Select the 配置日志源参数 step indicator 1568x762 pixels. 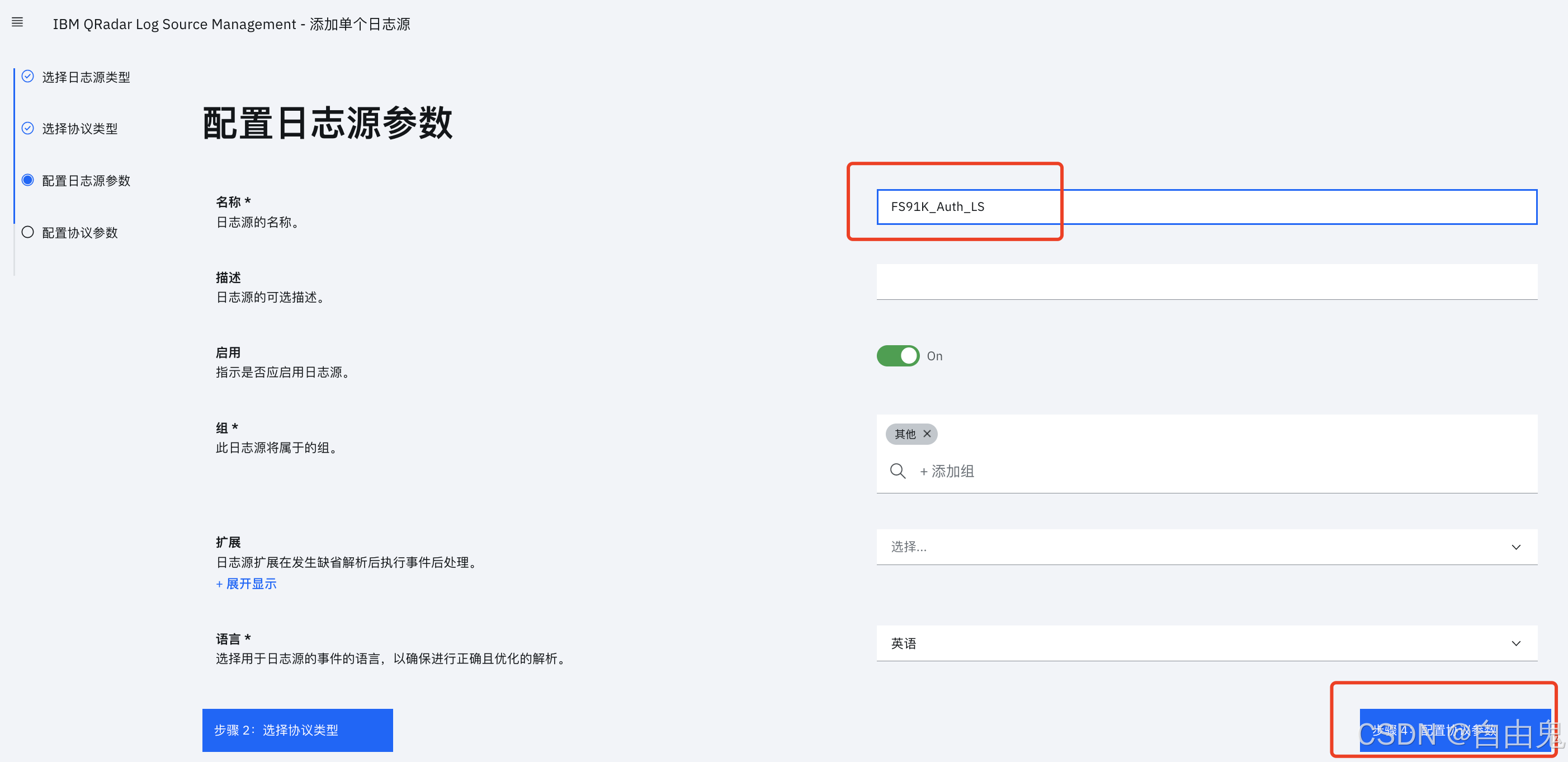point(27,180)
